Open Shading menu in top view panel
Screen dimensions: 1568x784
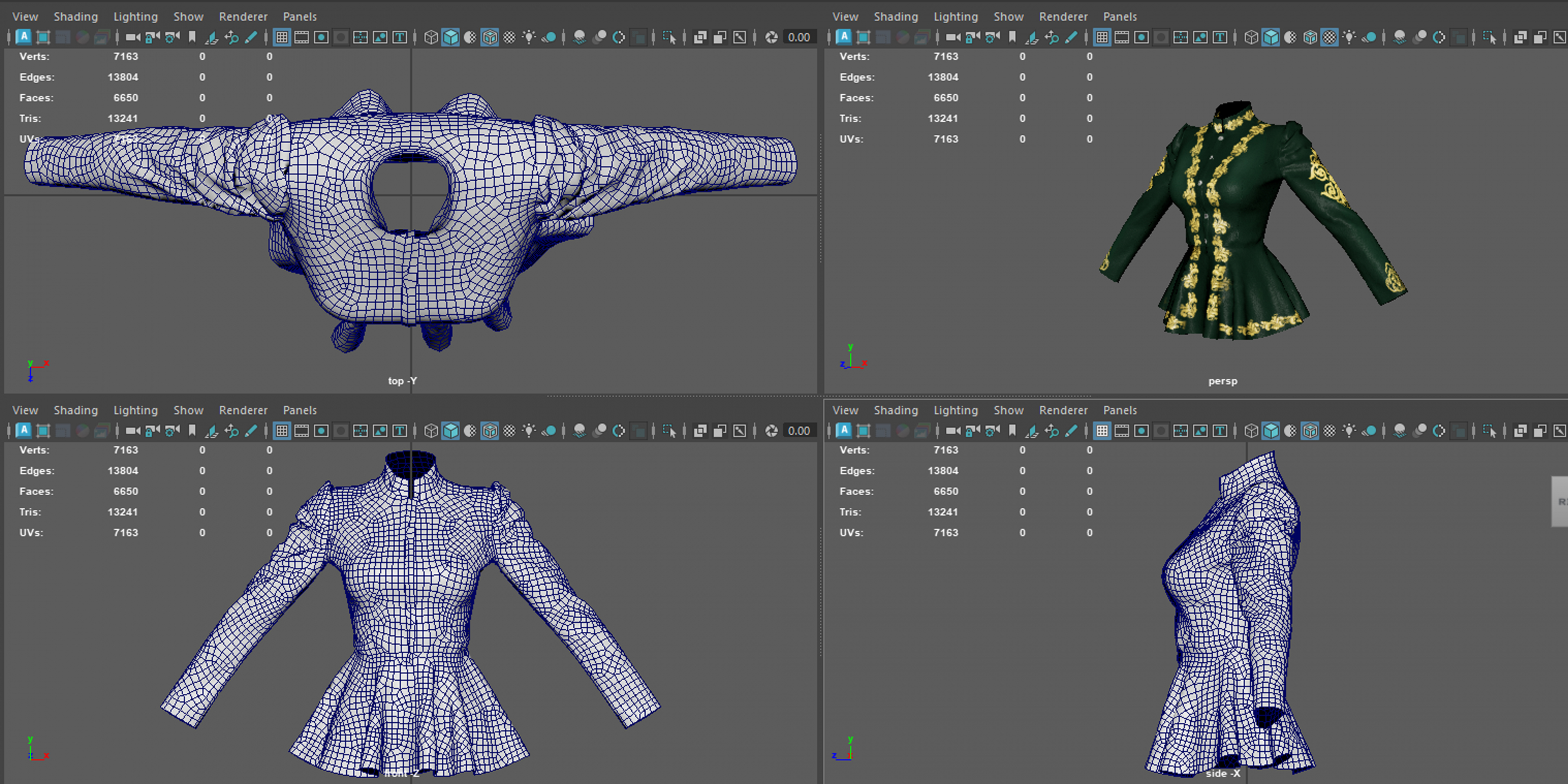click(76, 16)
